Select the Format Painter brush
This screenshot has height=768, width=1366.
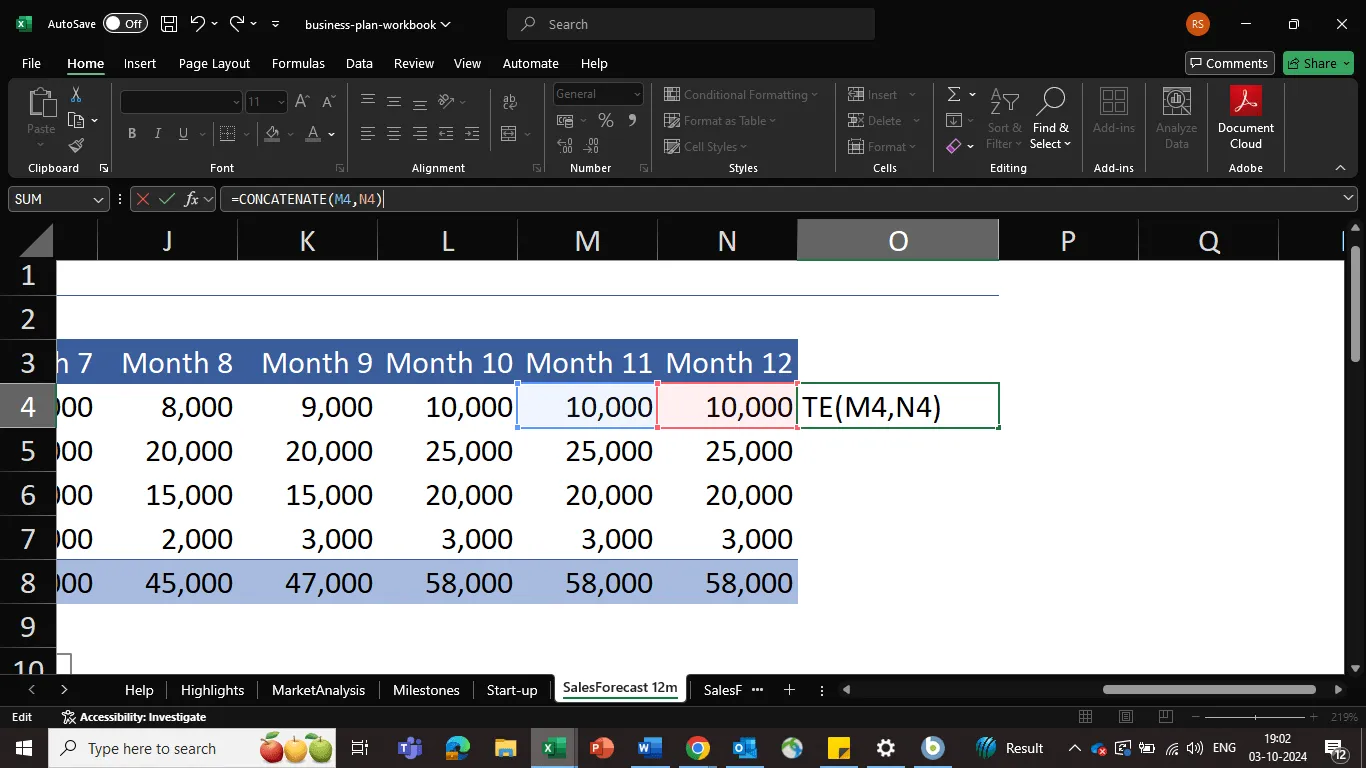(x=76, y=145)
